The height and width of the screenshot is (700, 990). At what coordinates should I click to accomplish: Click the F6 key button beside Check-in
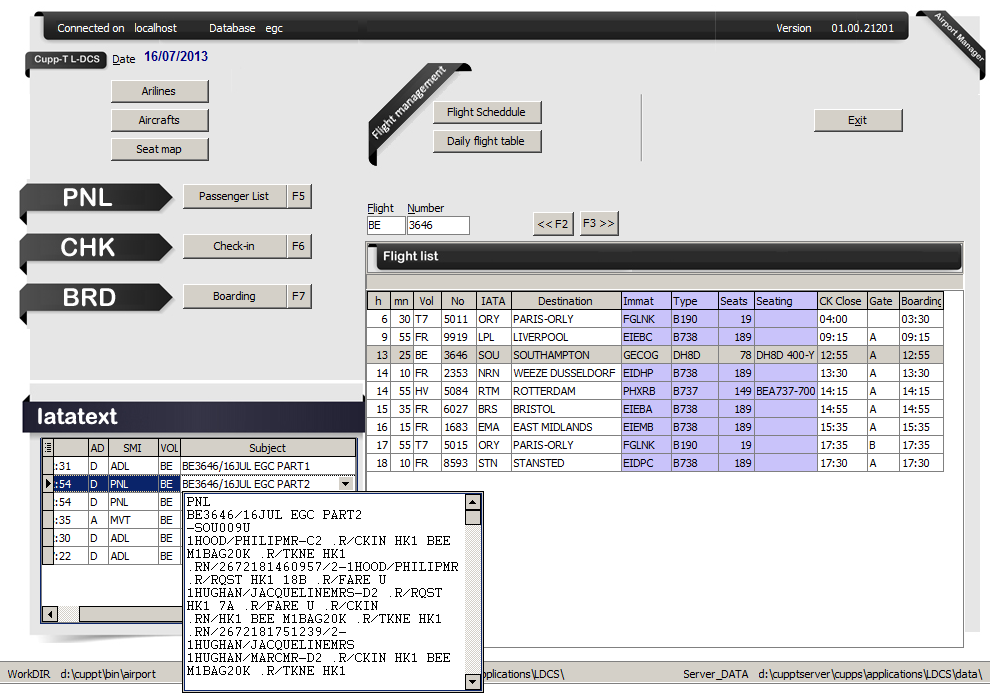tap(299, 246)
